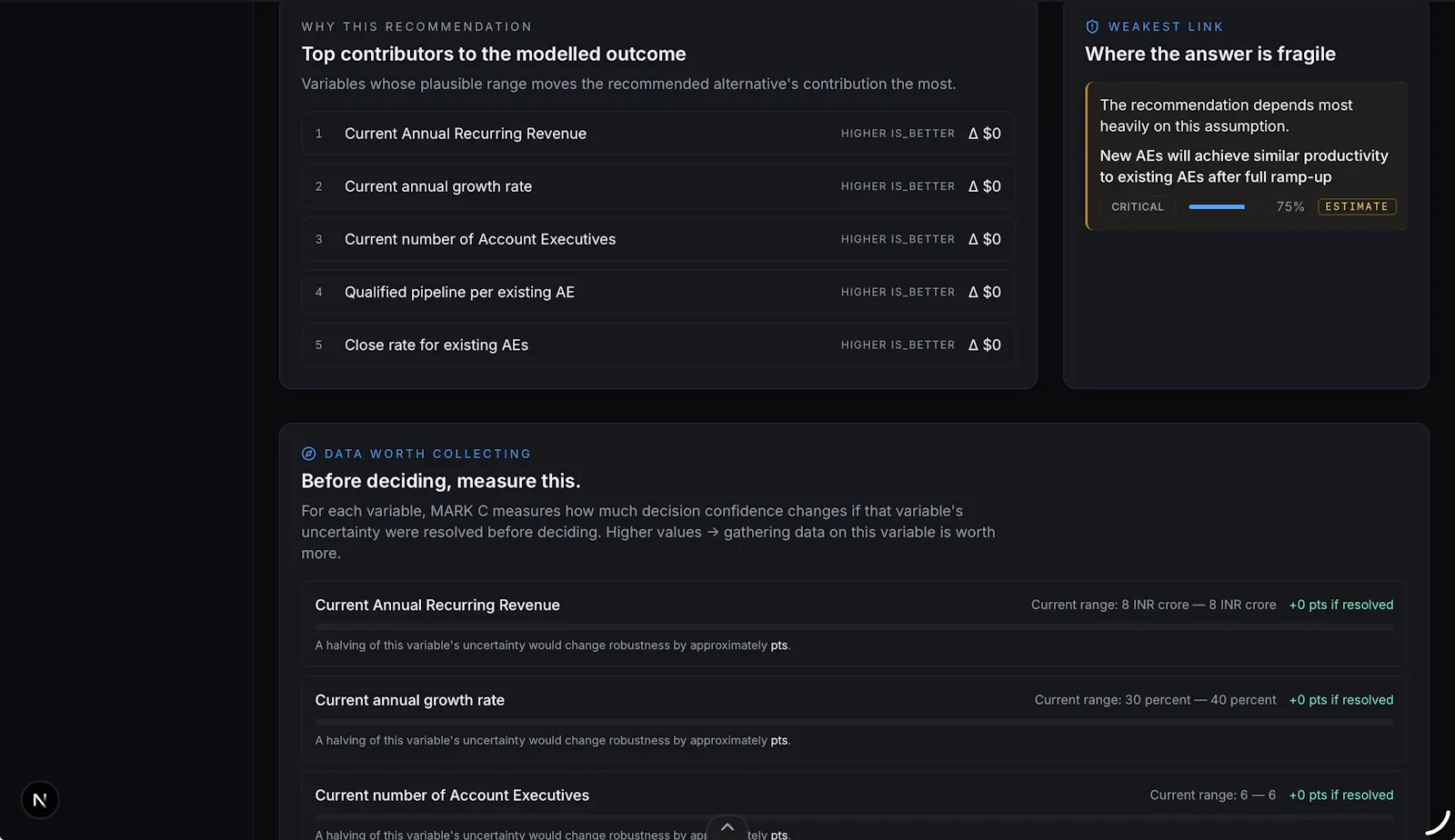This screenshot has height=840, width=1455.
Task: Select contributor row Current number of Account Executives
Action: click(658, 239)
